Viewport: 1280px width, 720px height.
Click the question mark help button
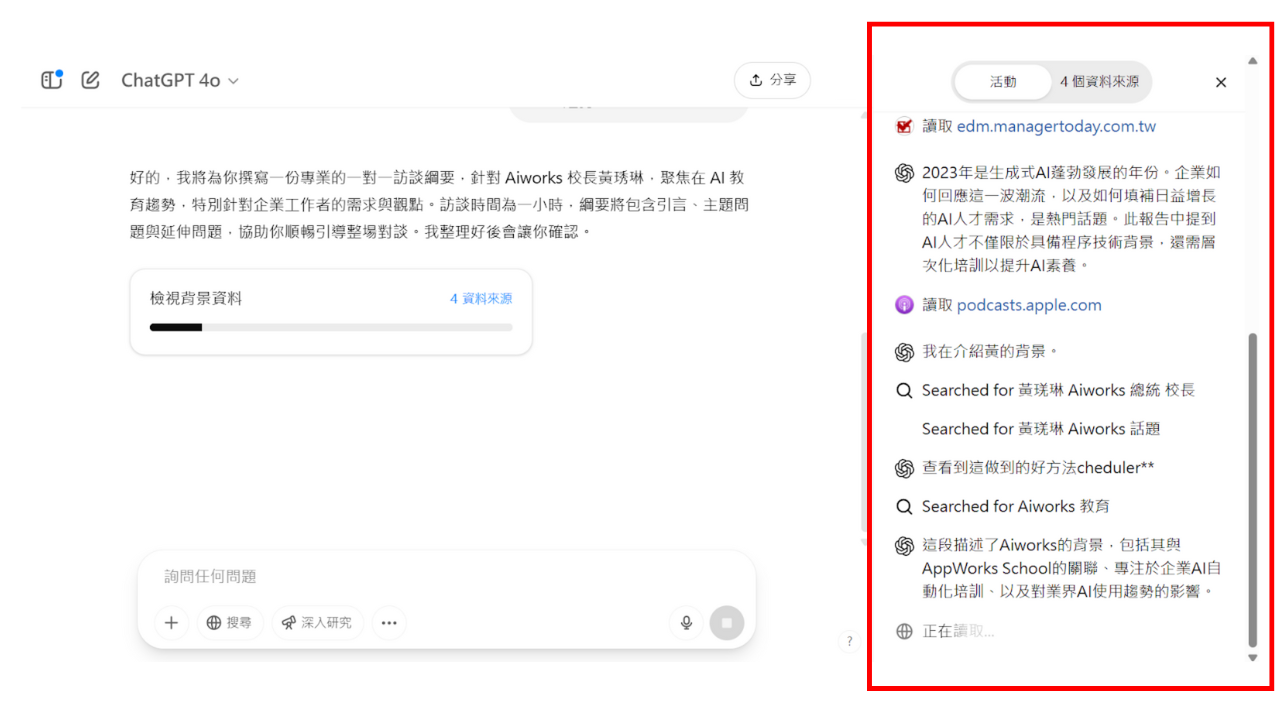point(849,642)
